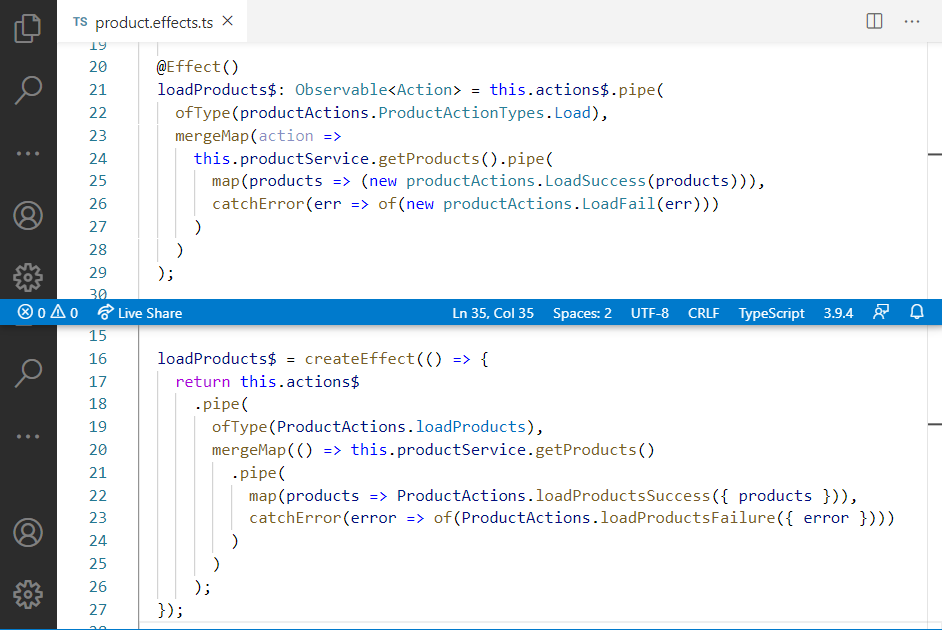942x630 pixels.
Task: Click the return keyword on line 17
Action: 202,382
